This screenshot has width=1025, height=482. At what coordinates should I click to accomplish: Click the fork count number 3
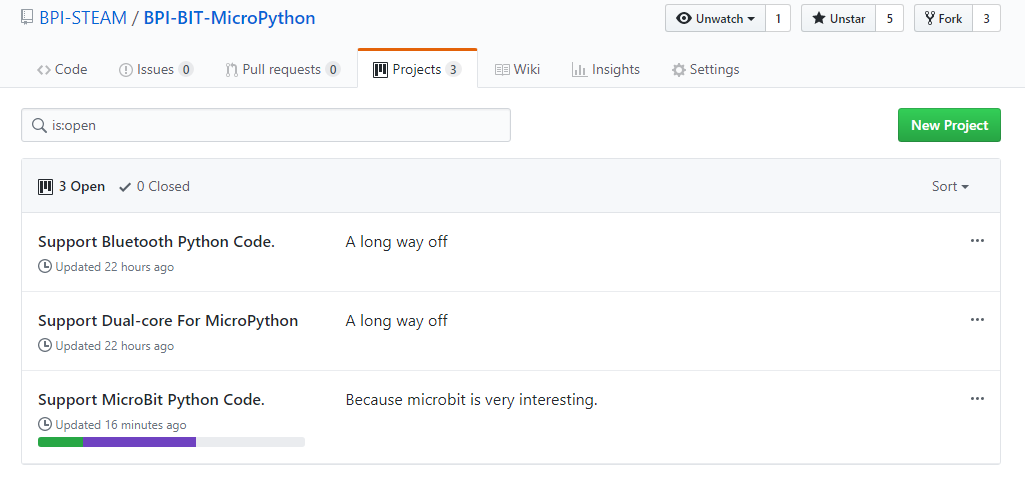[x=986, y=19]
